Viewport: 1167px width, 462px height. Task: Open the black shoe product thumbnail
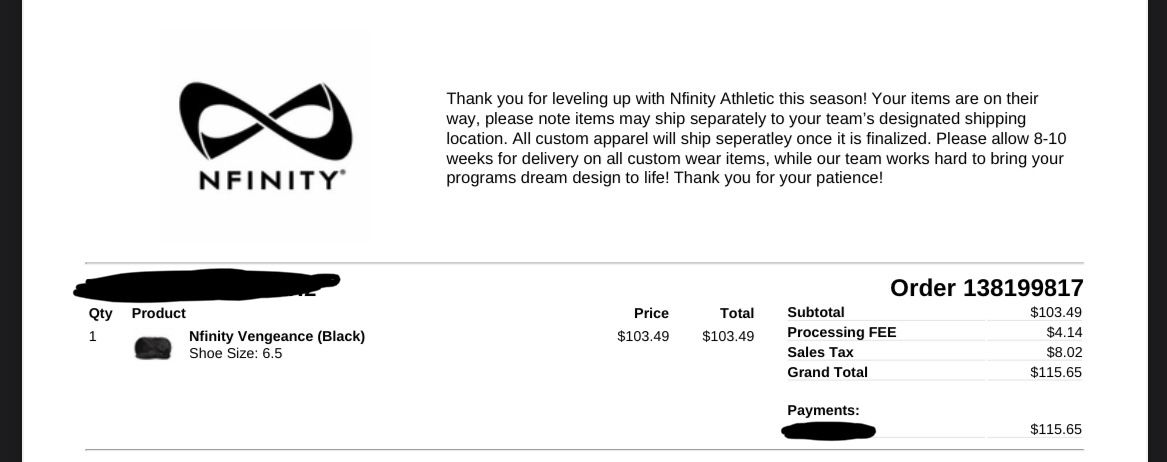tap(153, 347)
